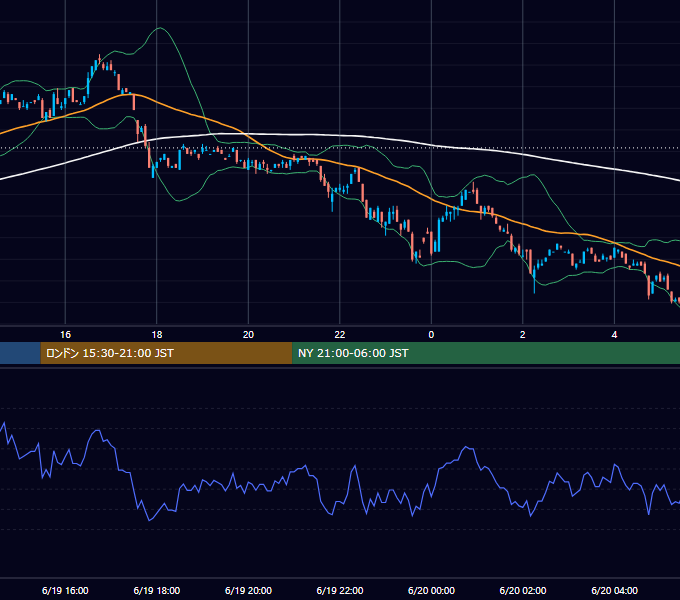Click the '22' hour label on price chart axis
680x600 pixels.
pos(340,335)
